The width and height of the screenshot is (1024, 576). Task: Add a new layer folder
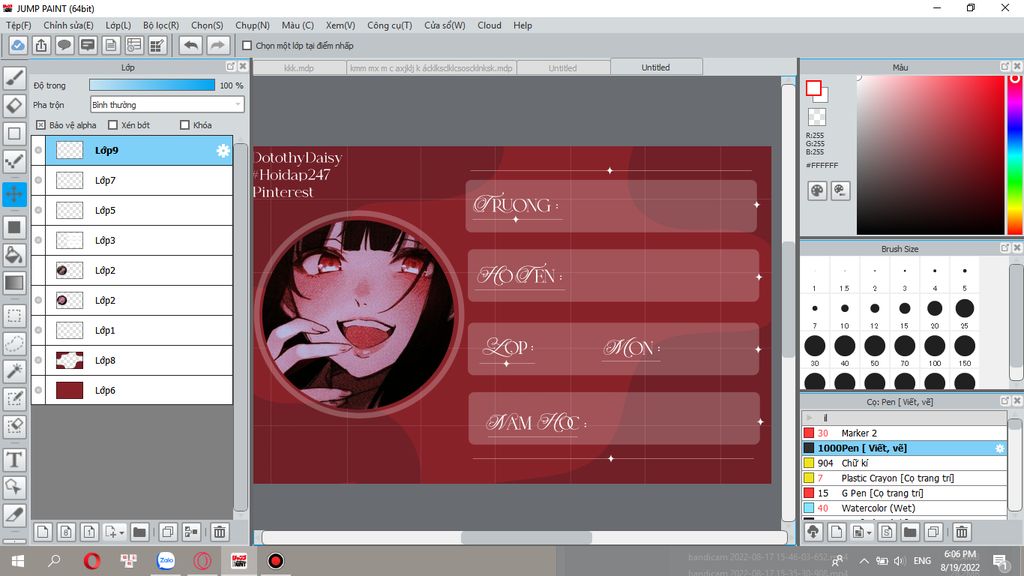(139, 532)
